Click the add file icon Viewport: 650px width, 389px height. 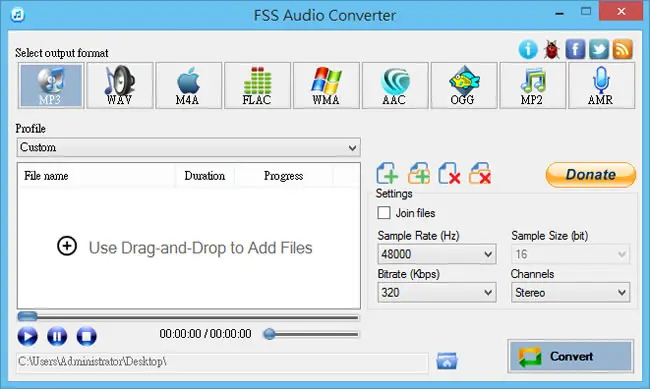coord(387,173)
